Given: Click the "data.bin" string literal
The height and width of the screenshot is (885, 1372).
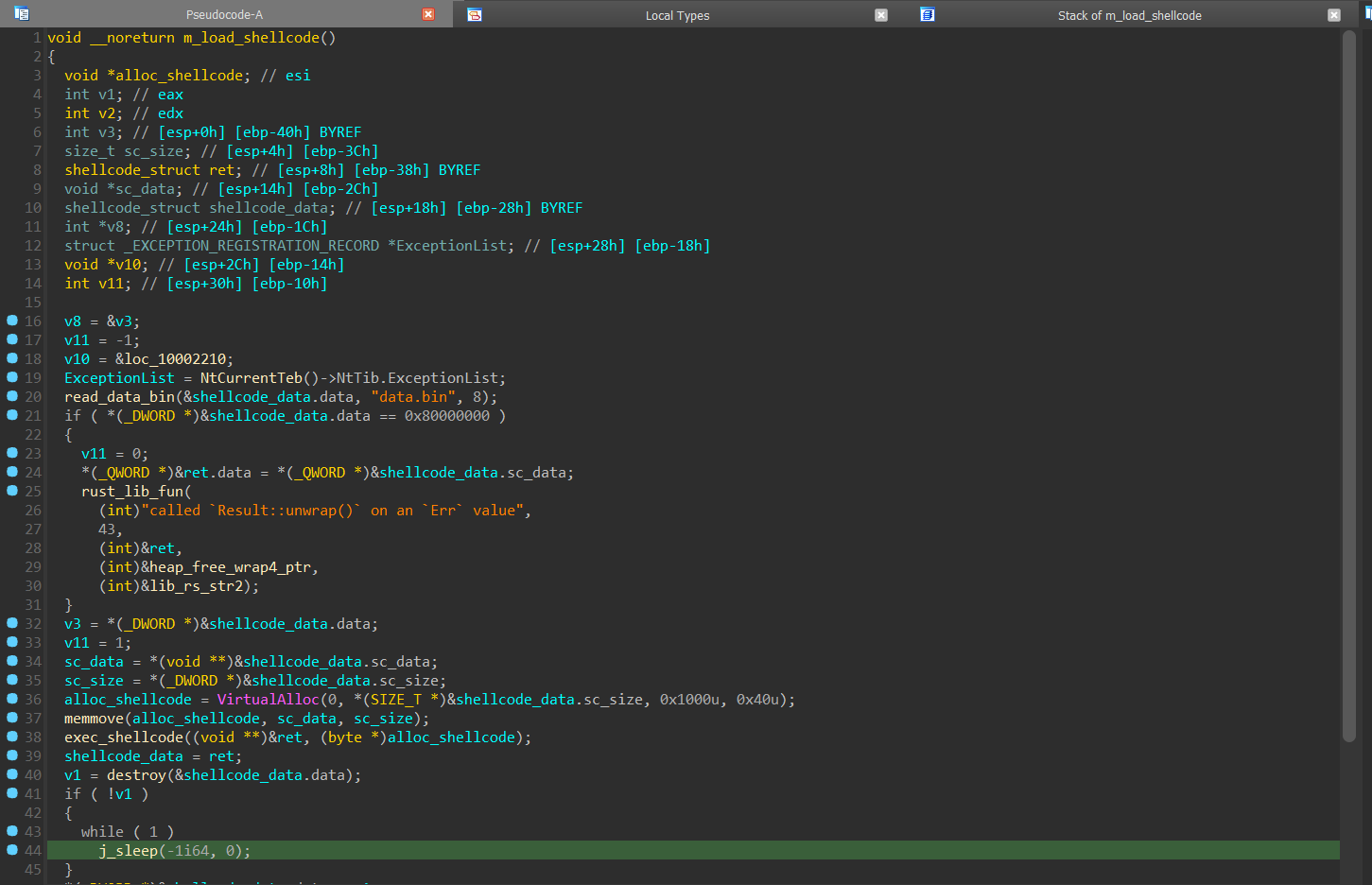Looking at the screenshot, I should coord(413,397).
